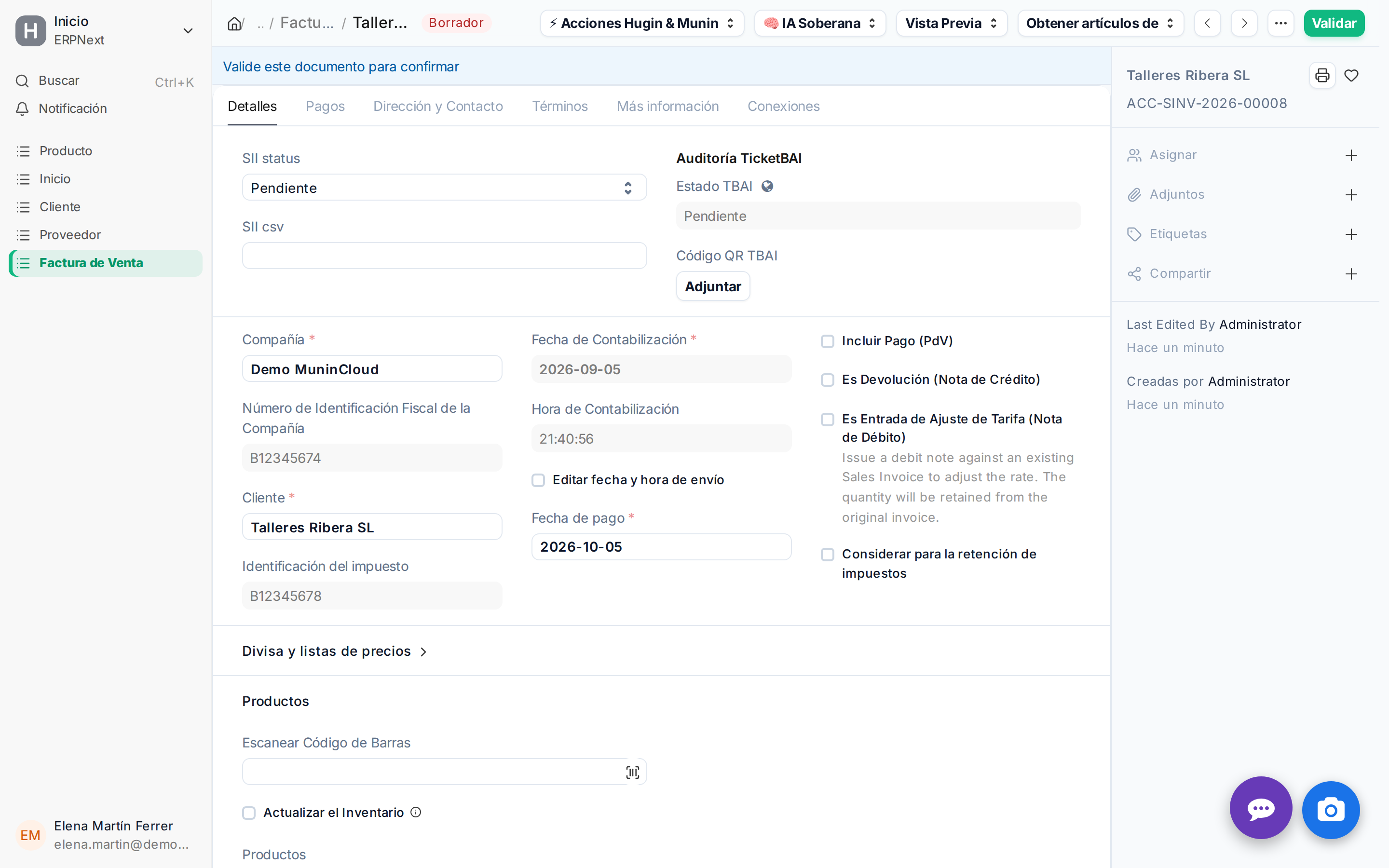This screenshot has width=1389, height=868.
Task: Click the SII csv input field
Action: click(444, 256)
